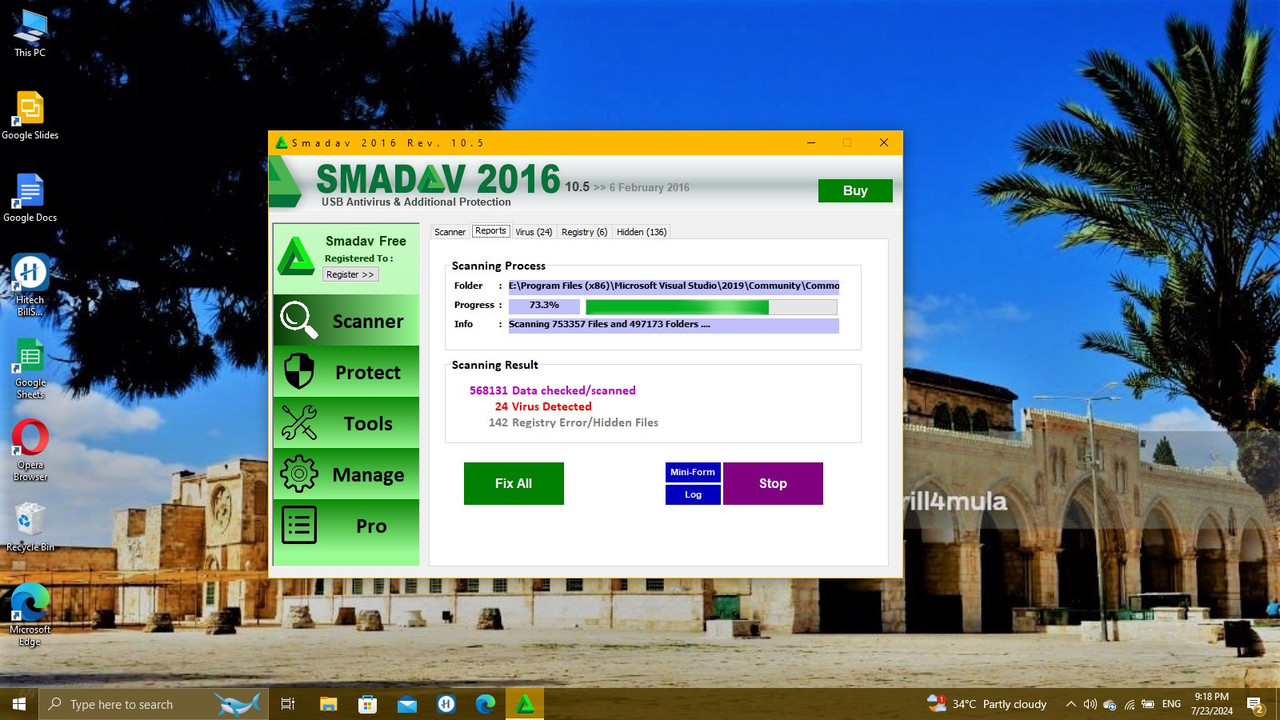Screen dimensions: 1280x720
Task: Open the scan Log
Action: click(x=693, y=495)
